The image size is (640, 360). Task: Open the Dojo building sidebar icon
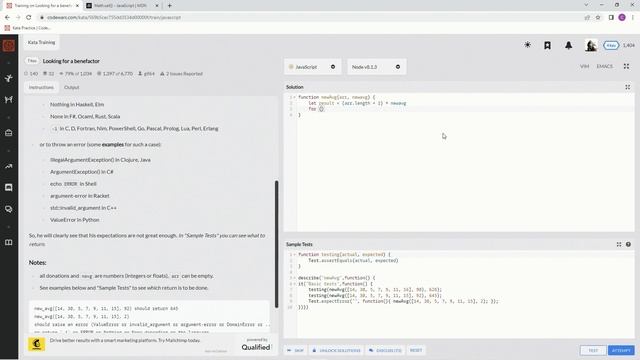(9, 133)
